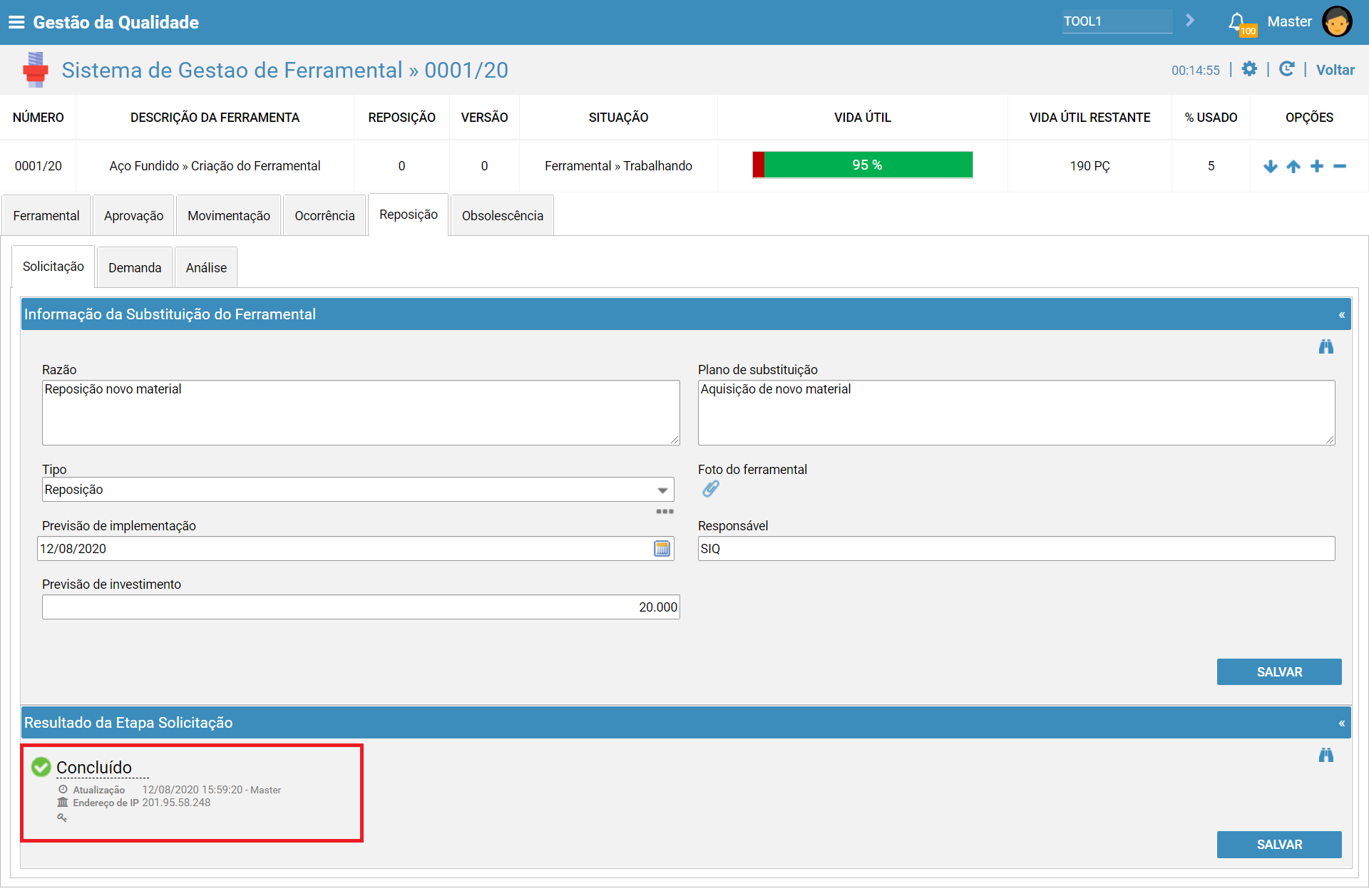The image size is (1369, 896).
Task: Click into the Razão text area
Action: click(x=361, y=413)
